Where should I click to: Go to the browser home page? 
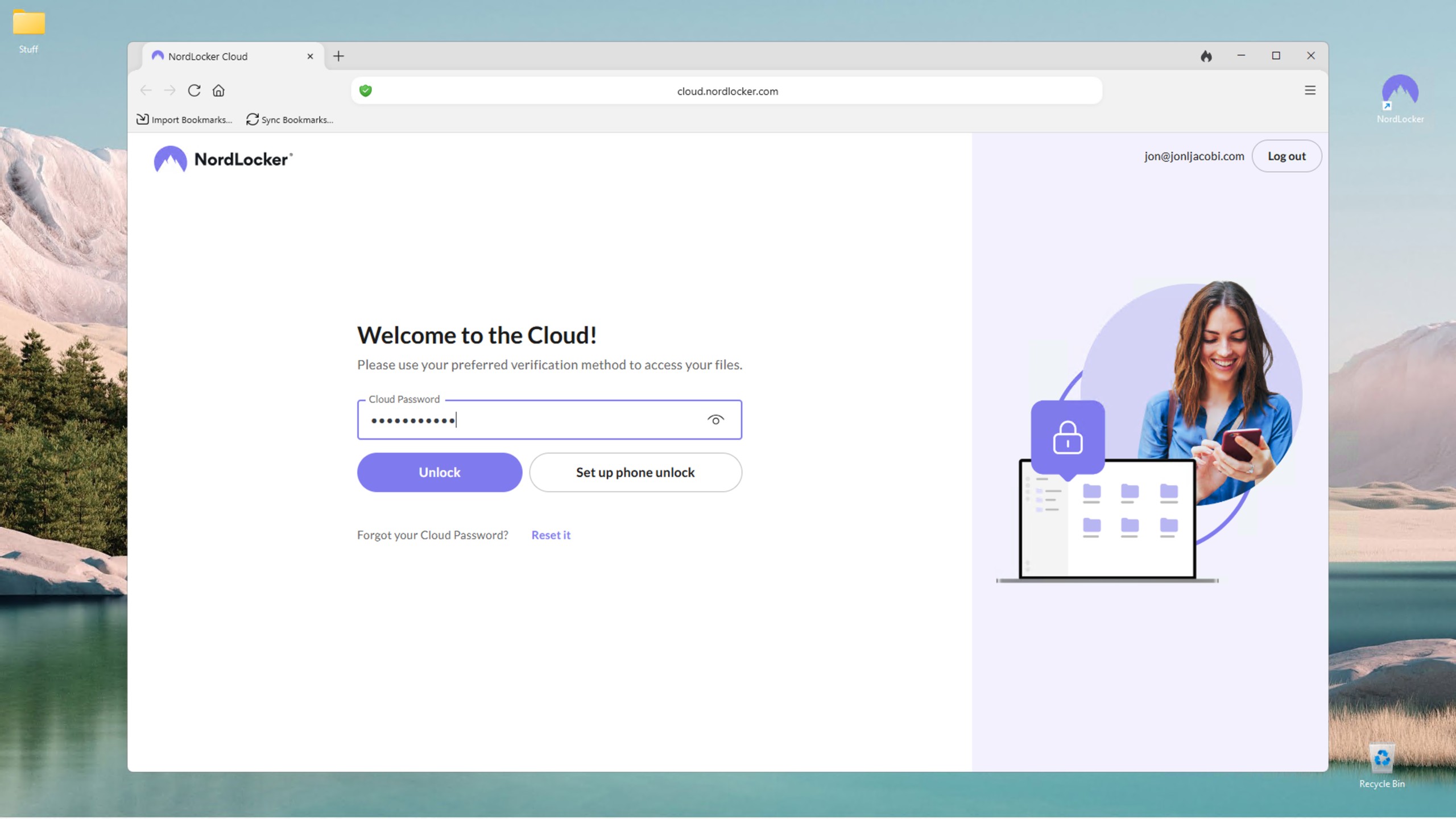click(218, 90)
